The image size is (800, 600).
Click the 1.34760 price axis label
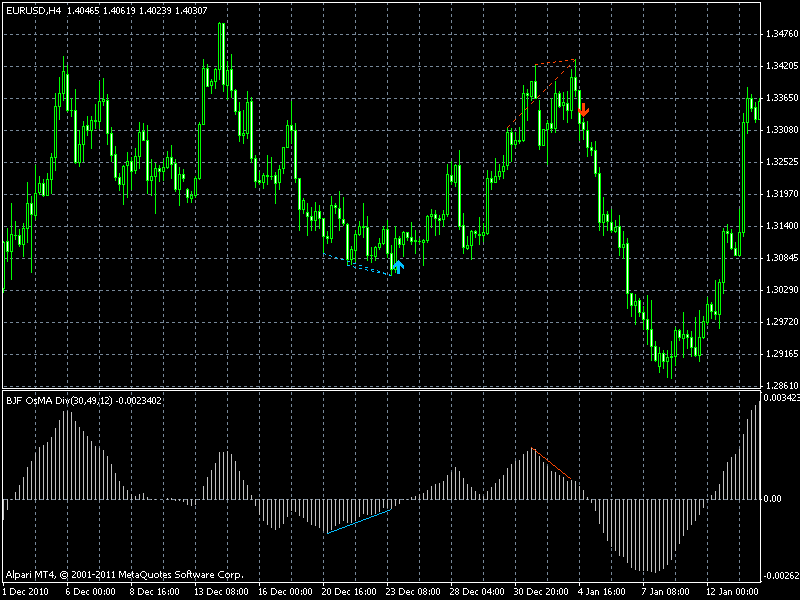coord(781,34)
